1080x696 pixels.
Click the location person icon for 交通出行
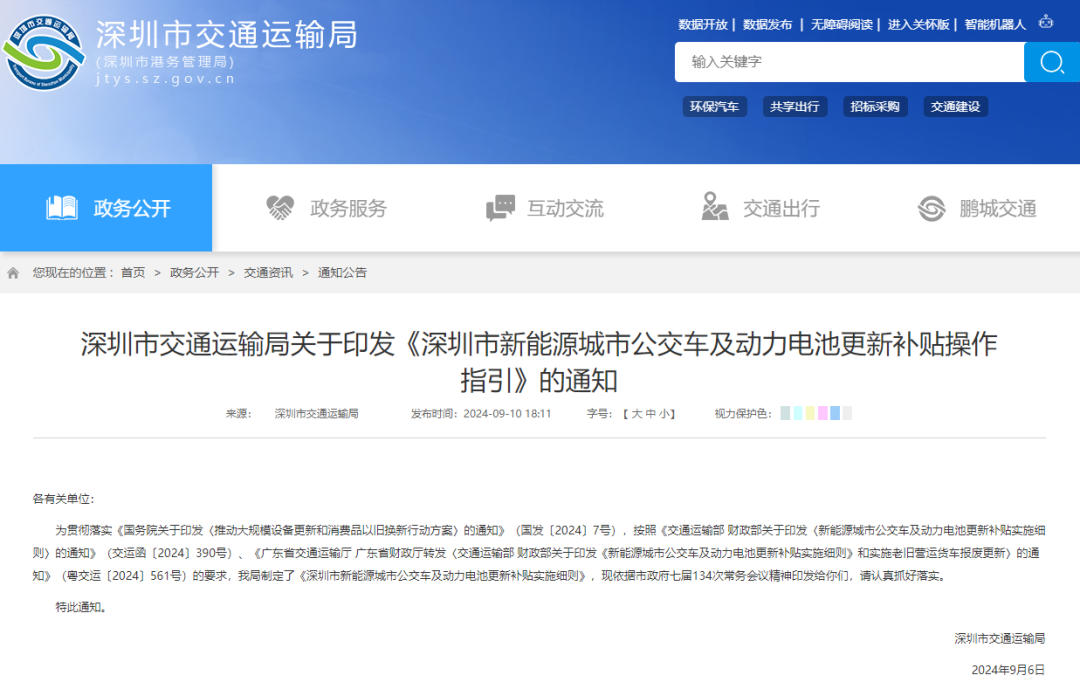pyautogui.click(x=714, y=207)
